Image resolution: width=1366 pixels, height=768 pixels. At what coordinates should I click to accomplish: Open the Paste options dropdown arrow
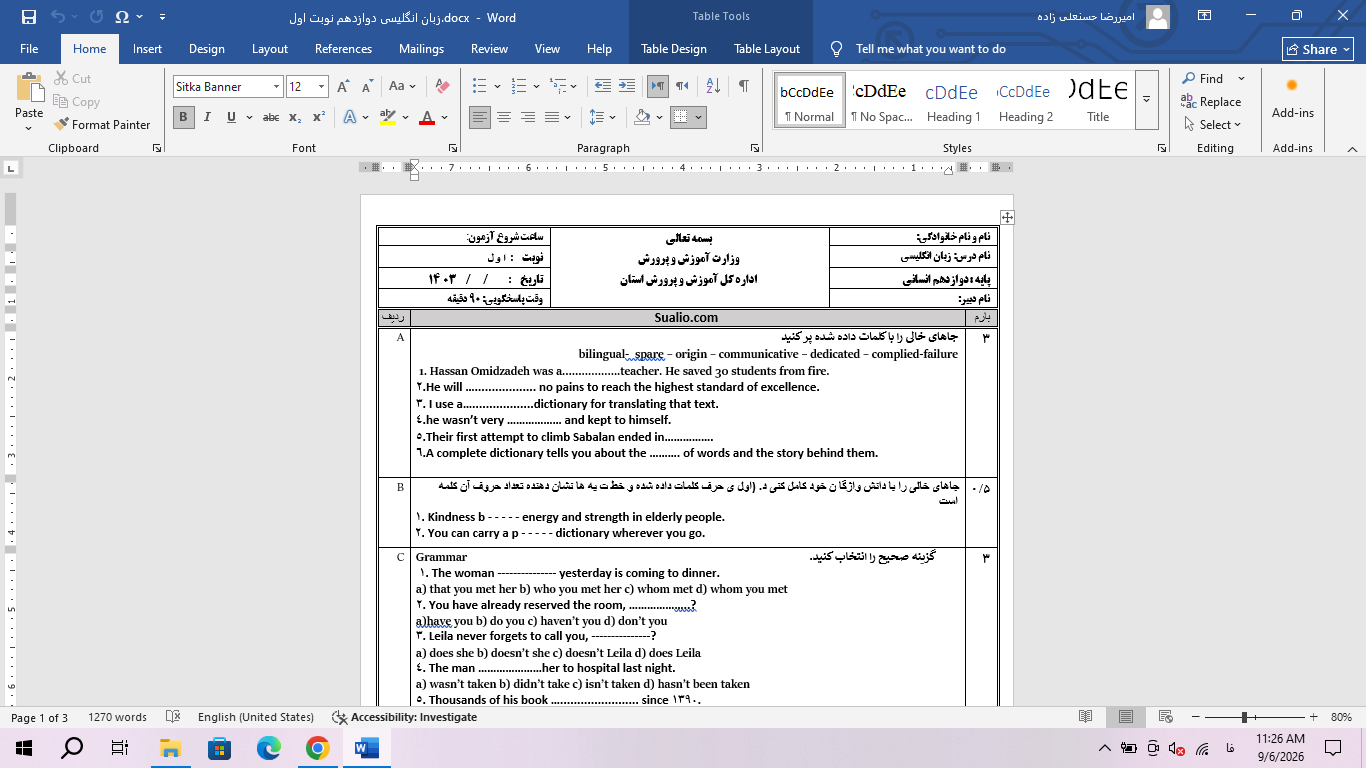click(29, 129)
